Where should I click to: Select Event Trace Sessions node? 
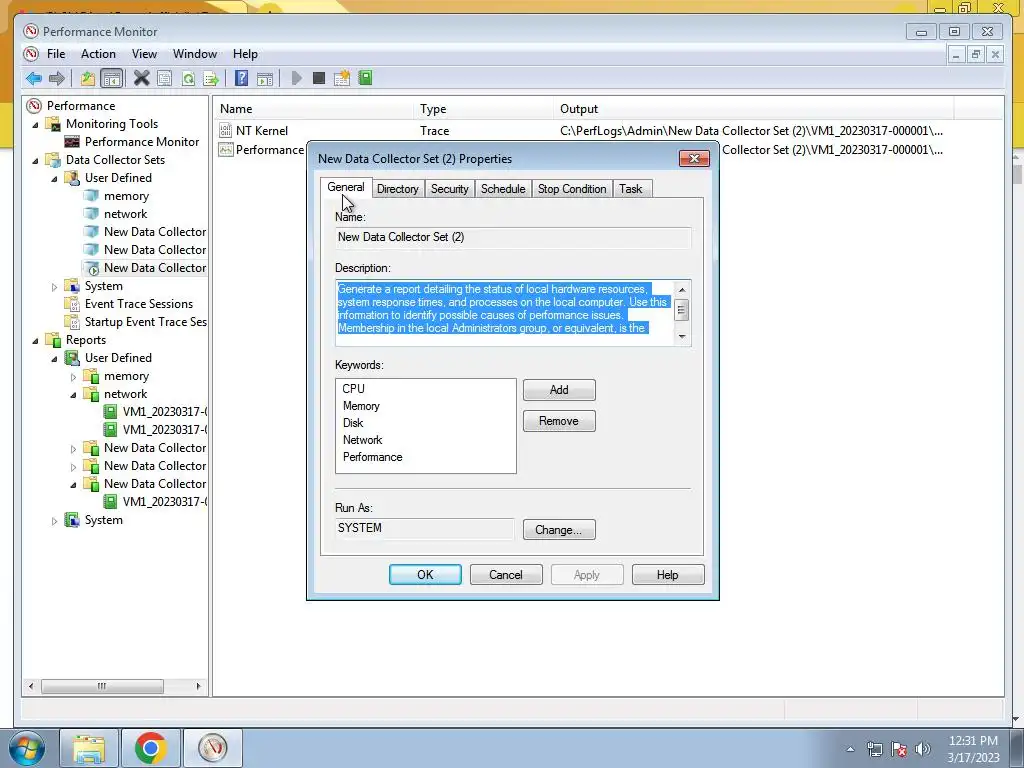138,304
